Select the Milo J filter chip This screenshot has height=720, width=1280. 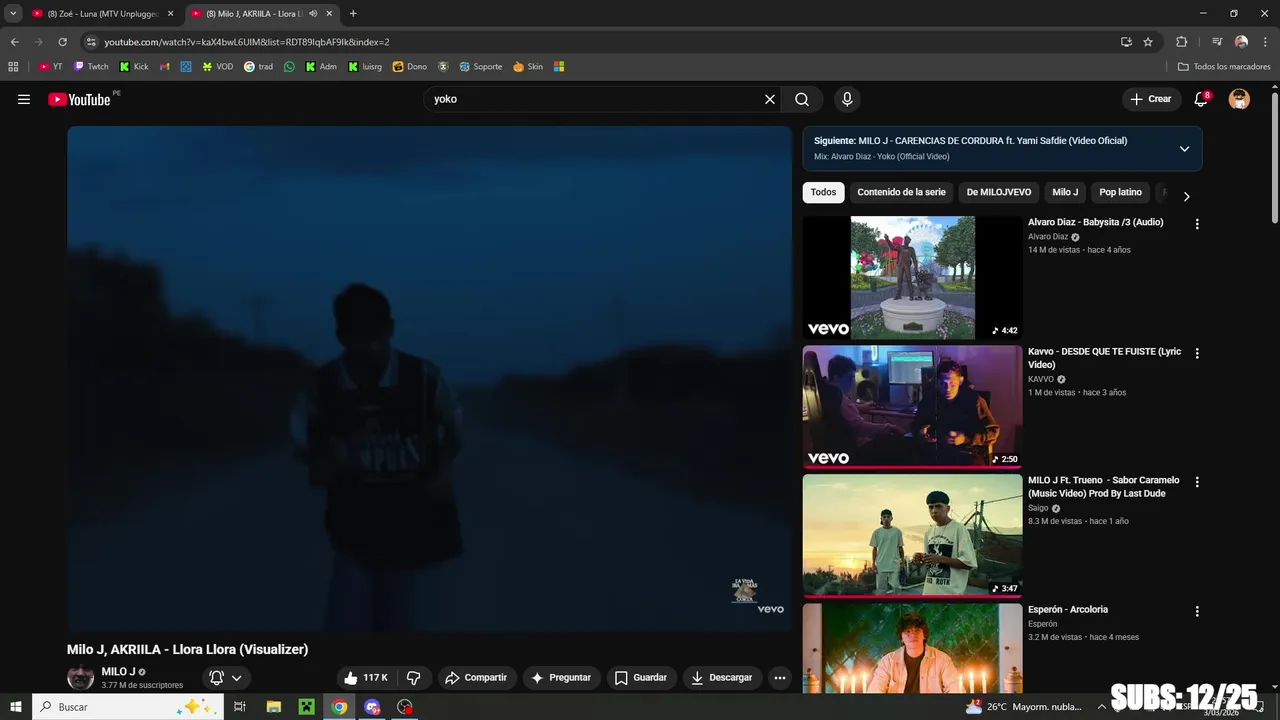[1065, 192]
